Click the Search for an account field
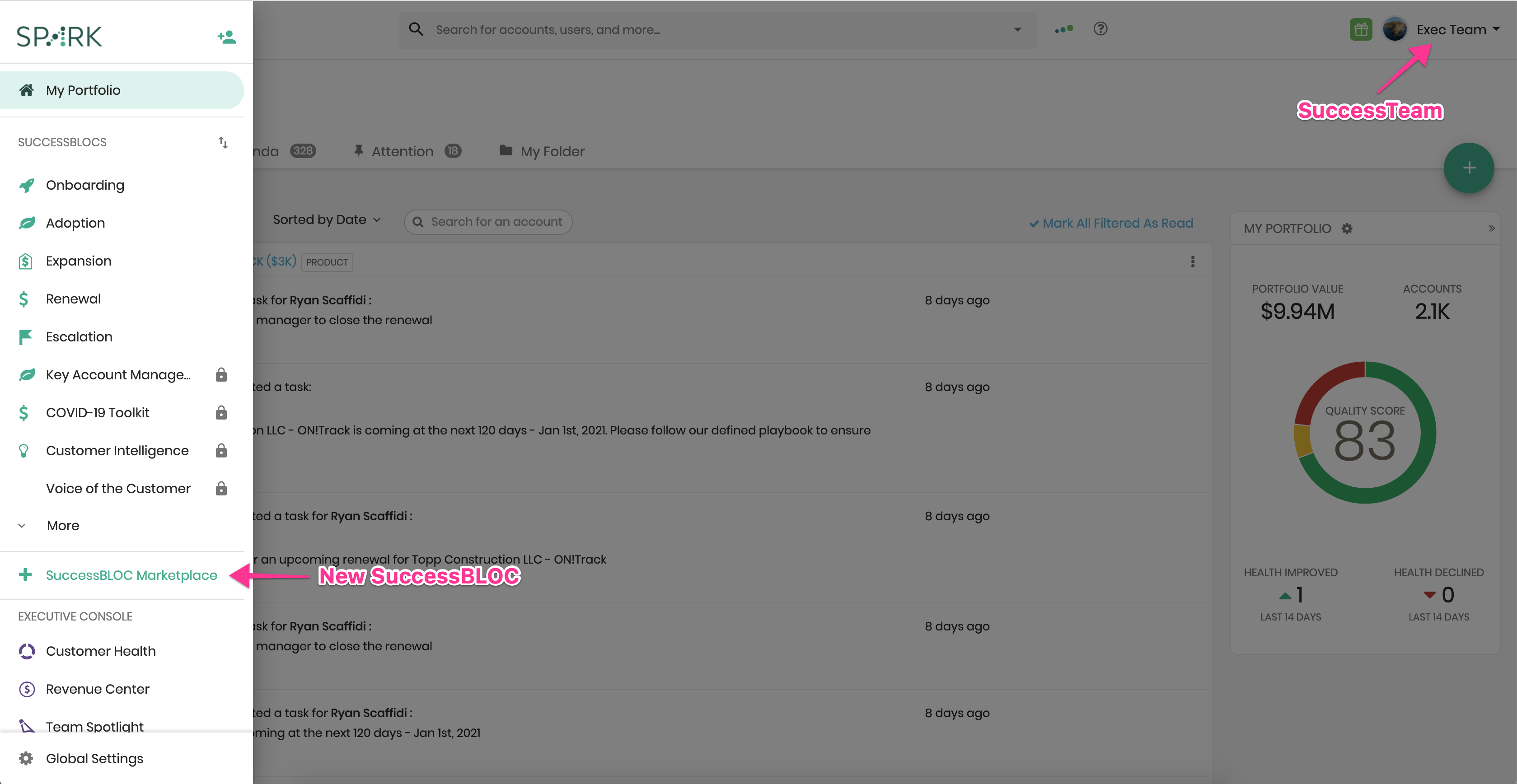 (x=487, y=222)
